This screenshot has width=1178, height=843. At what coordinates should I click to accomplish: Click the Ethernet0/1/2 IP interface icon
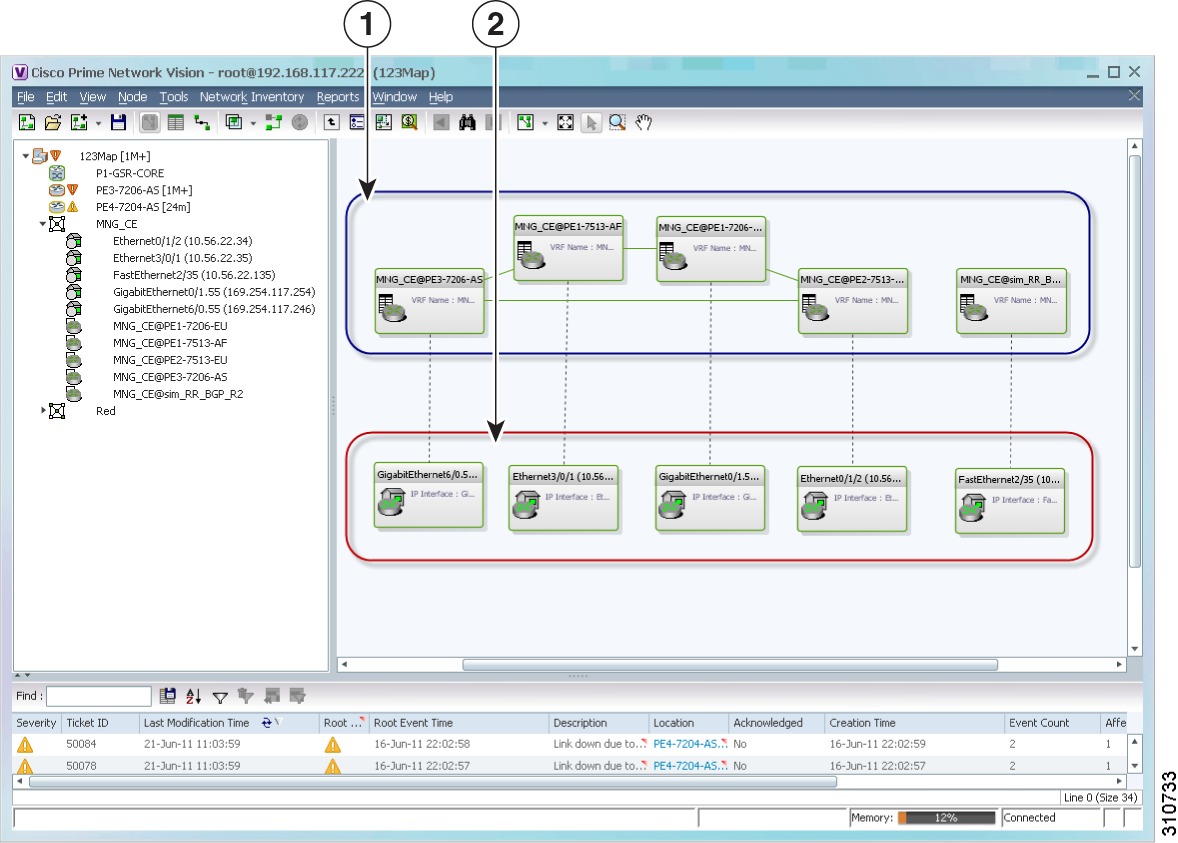[814, 506]
